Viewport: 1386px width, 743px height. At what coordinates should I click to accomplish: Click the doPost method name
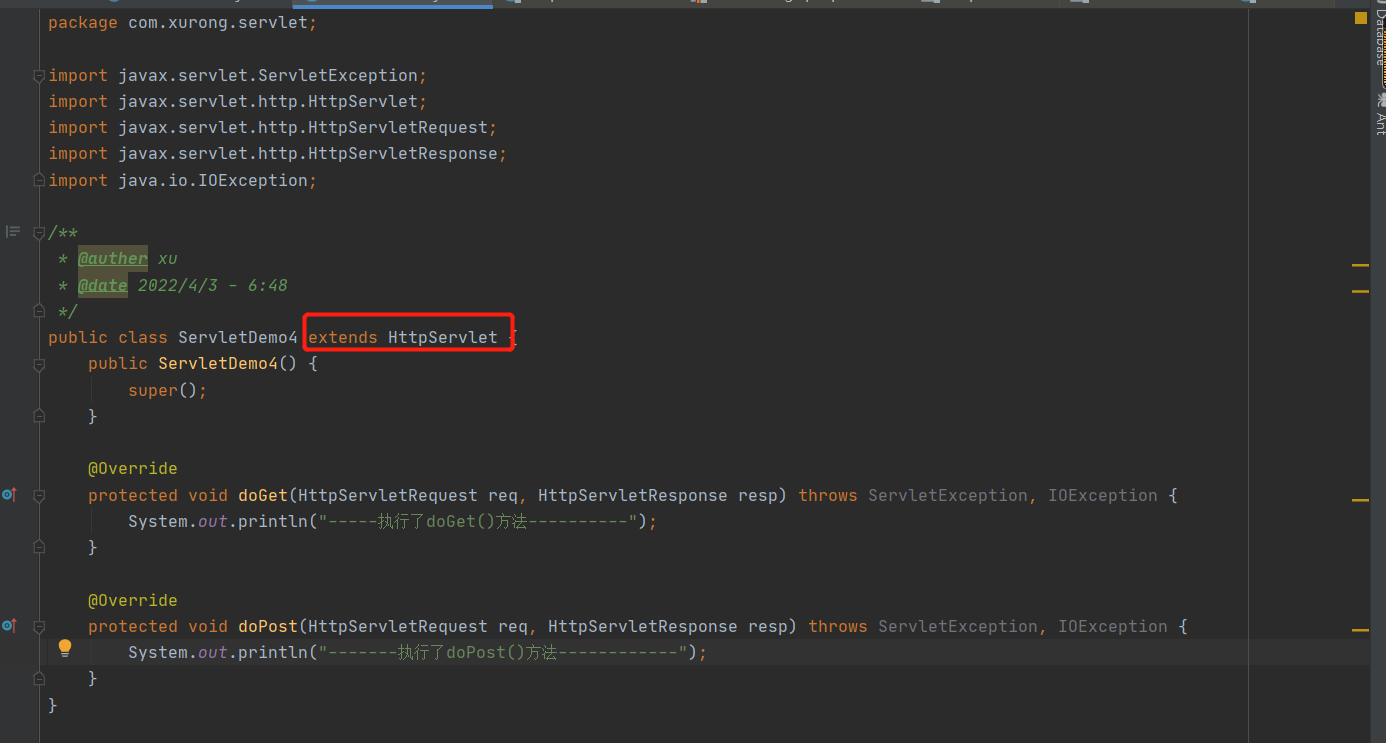click(268, 626)
